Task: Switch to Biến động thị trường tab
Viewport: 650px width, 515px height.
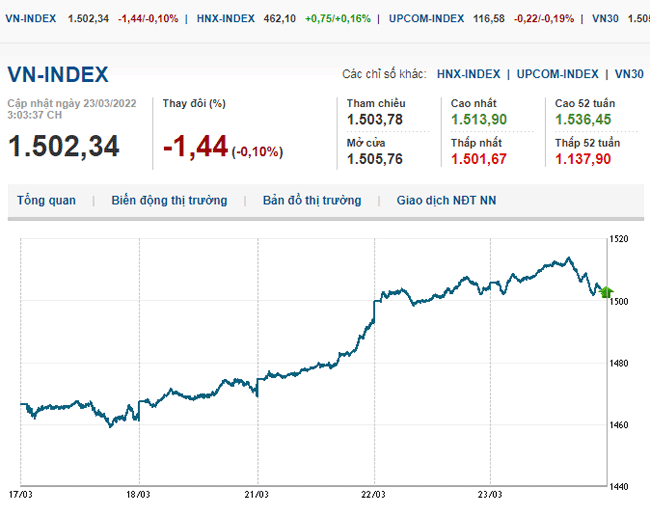Action: (x=169, y=200)
